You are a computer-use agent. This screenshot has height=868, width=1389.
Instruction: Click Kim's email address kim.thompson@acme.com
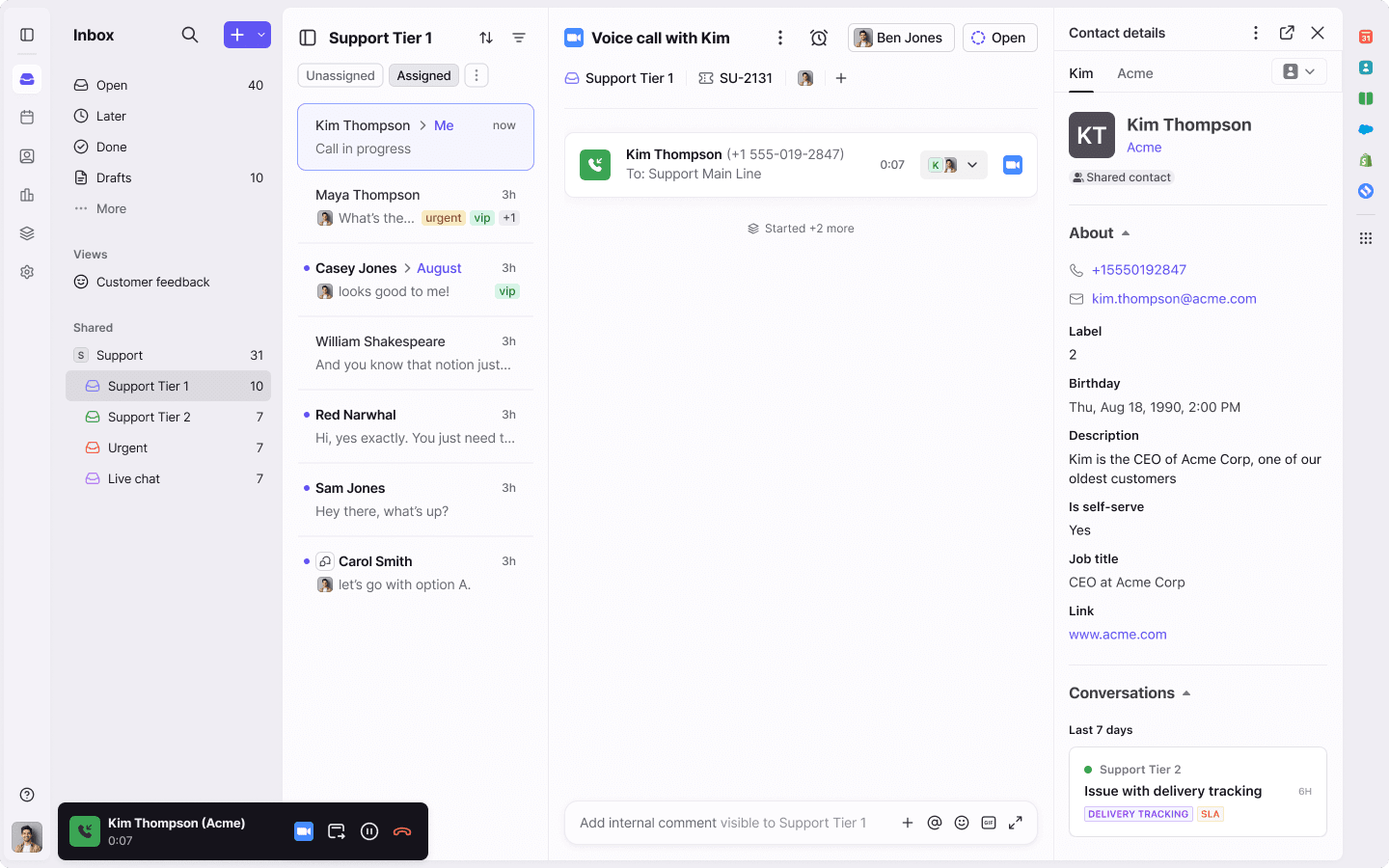pos(1173,299)
